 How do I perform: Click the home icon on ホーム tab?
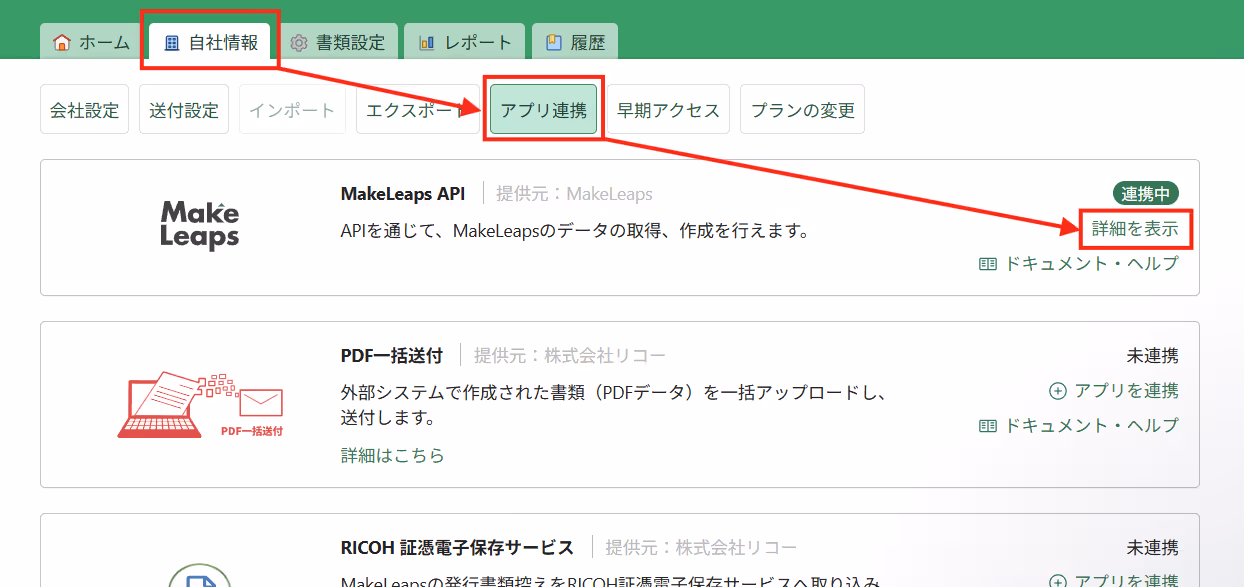click(x=62, y=43)
